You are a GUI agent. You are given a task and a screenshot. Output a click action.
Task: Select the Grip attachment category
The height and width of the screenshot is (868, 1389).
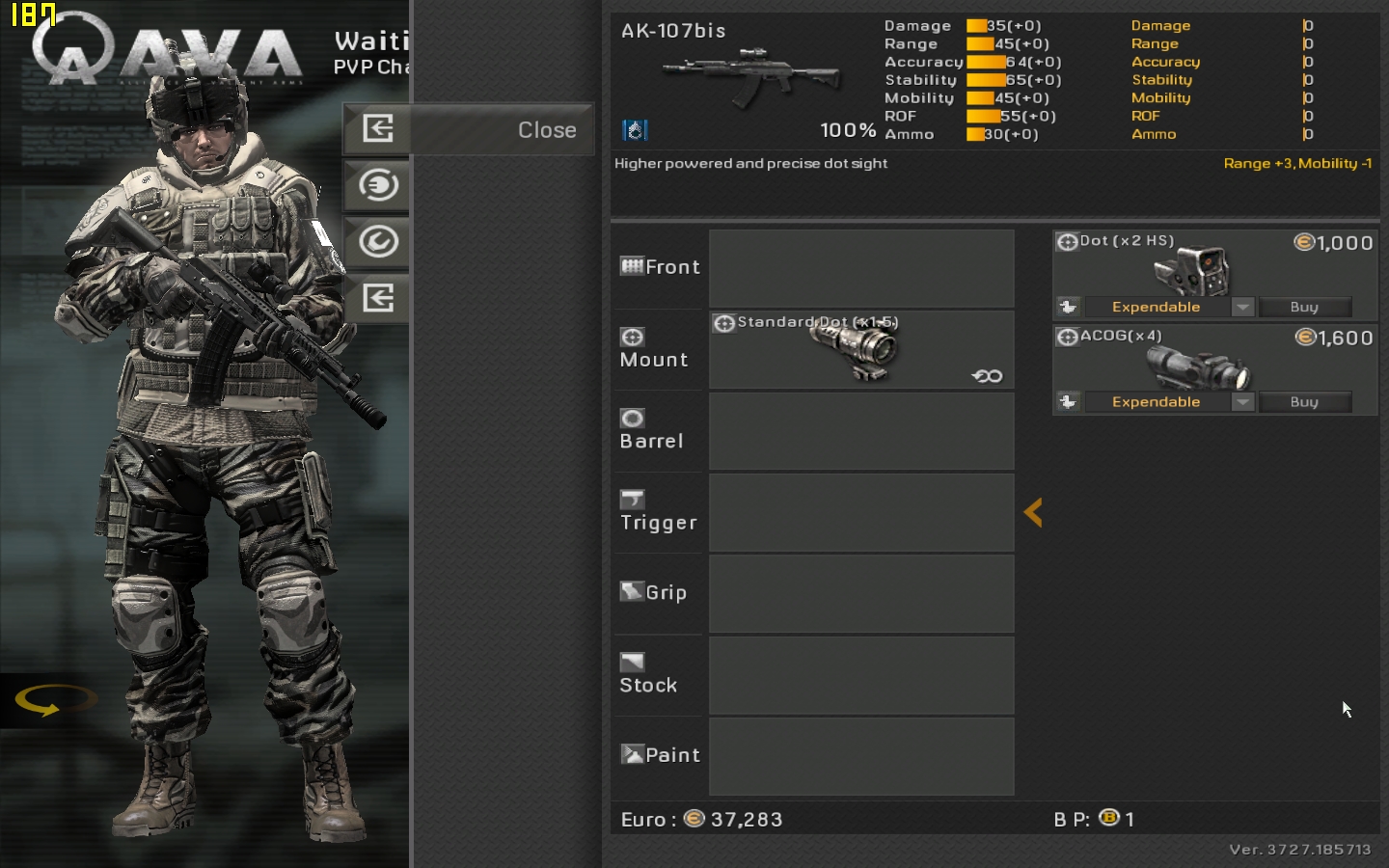(659, 593)
